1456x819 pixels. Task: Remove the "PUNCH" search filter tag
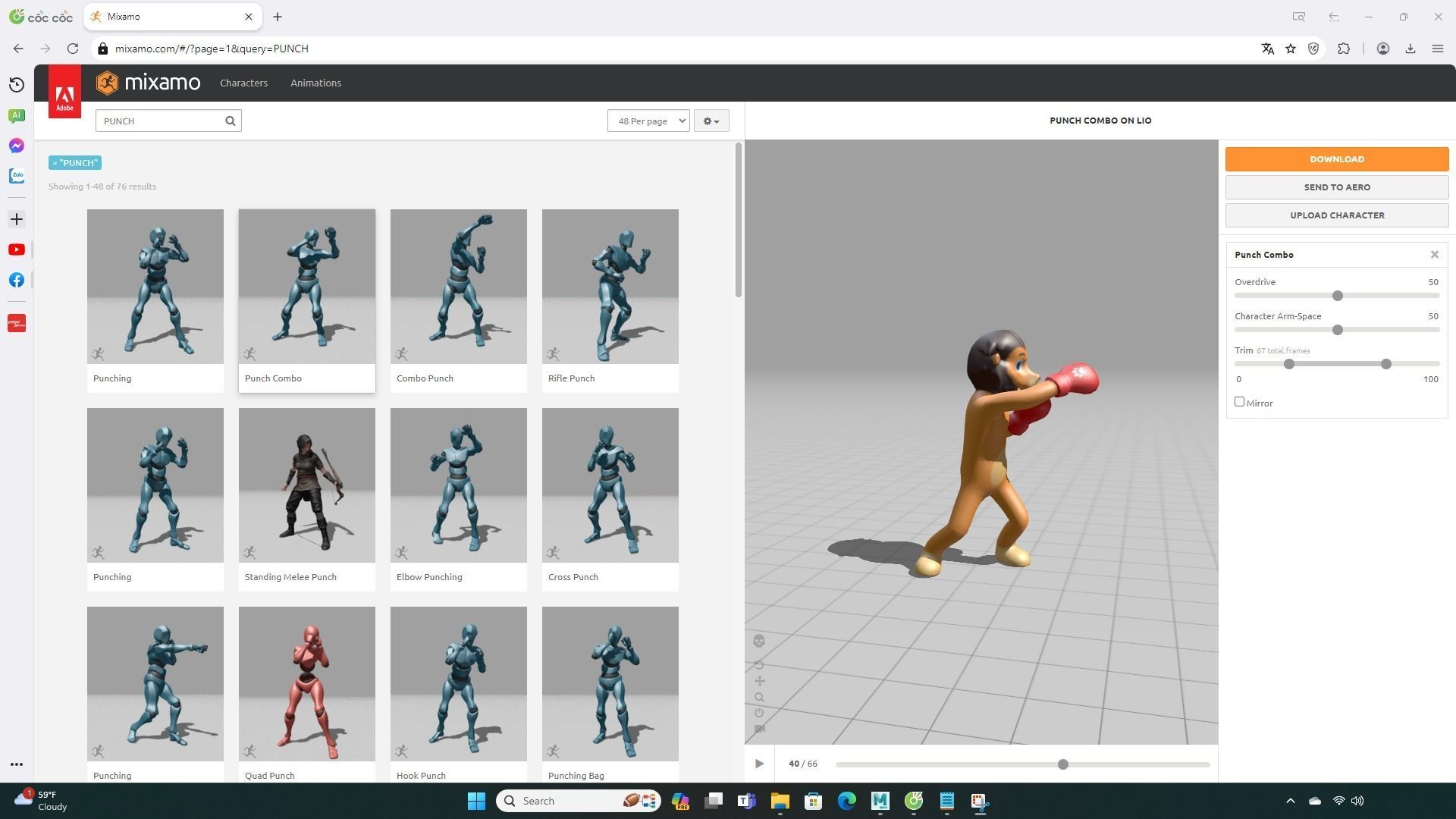pyautogui.click(x=75, y=163)
